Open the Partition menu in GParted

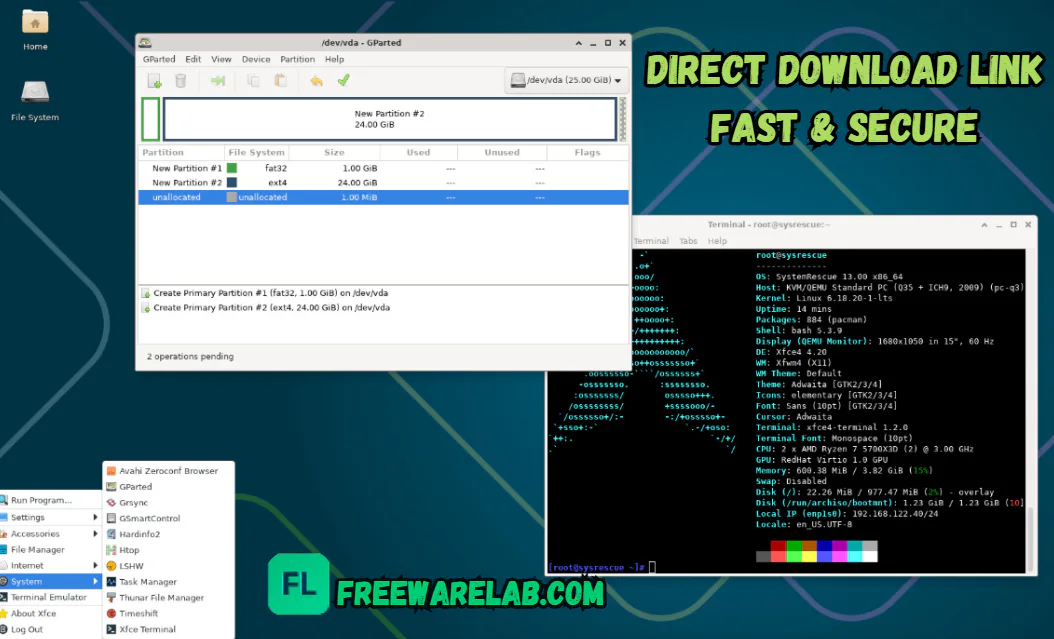click(x=297, y=59)
